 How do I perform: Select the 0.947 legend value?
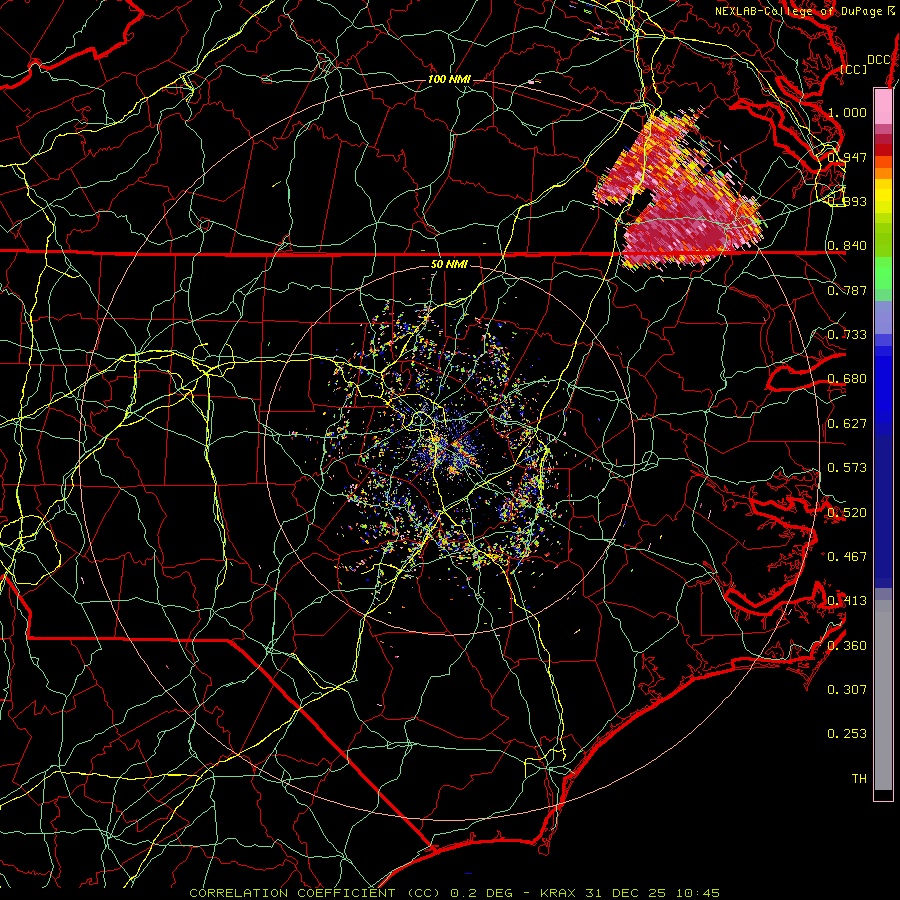pyautogui.click(x=847, y=157)
